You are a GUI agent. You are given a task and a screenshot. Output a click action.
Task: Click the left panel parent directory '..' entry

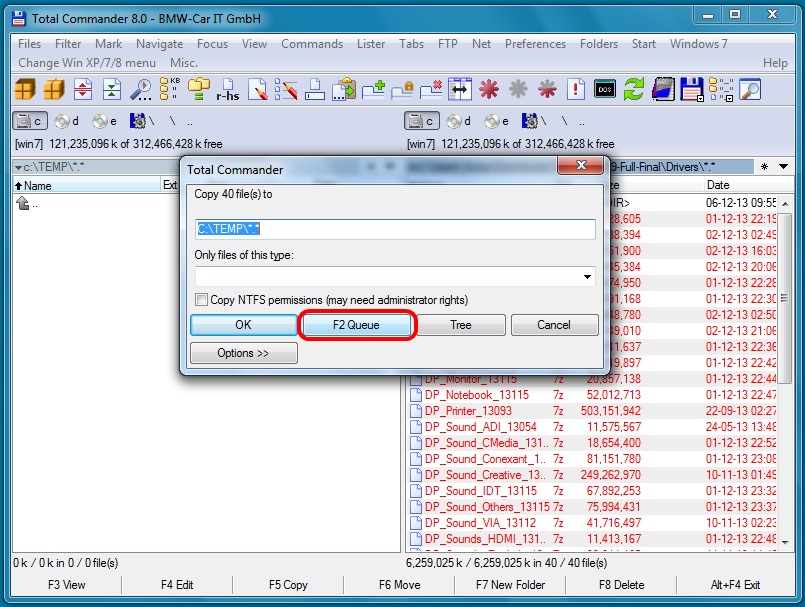pyautogui.click(x=27, y=203)
